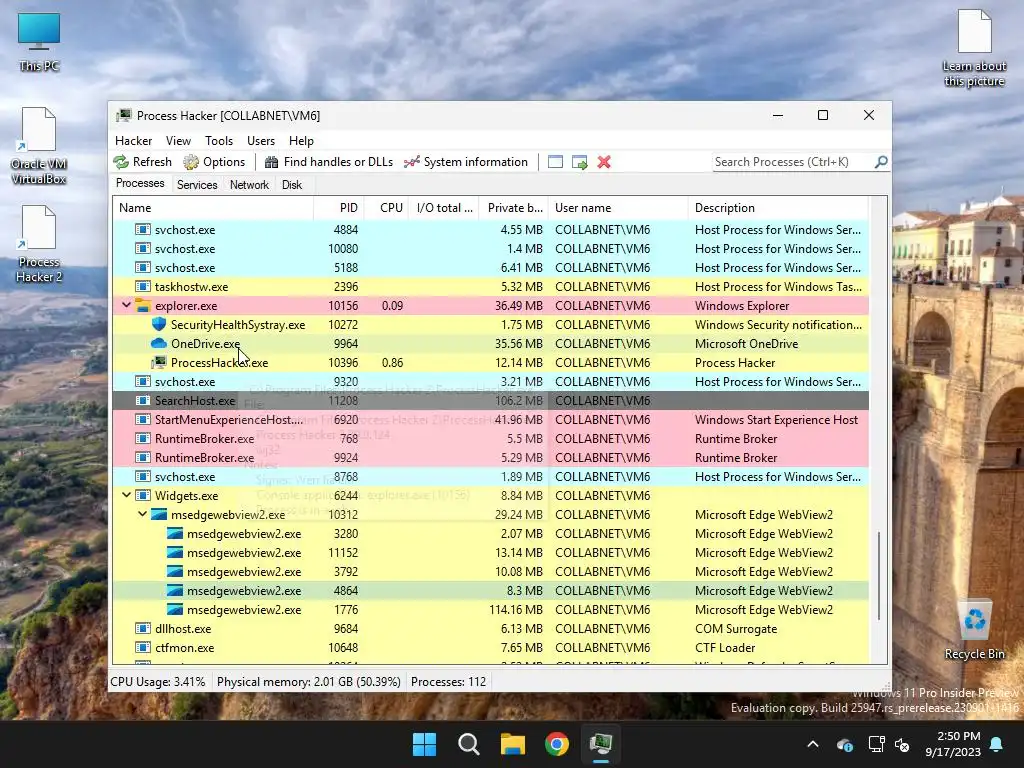Open Learn about this picture icon

coord(974,48)
